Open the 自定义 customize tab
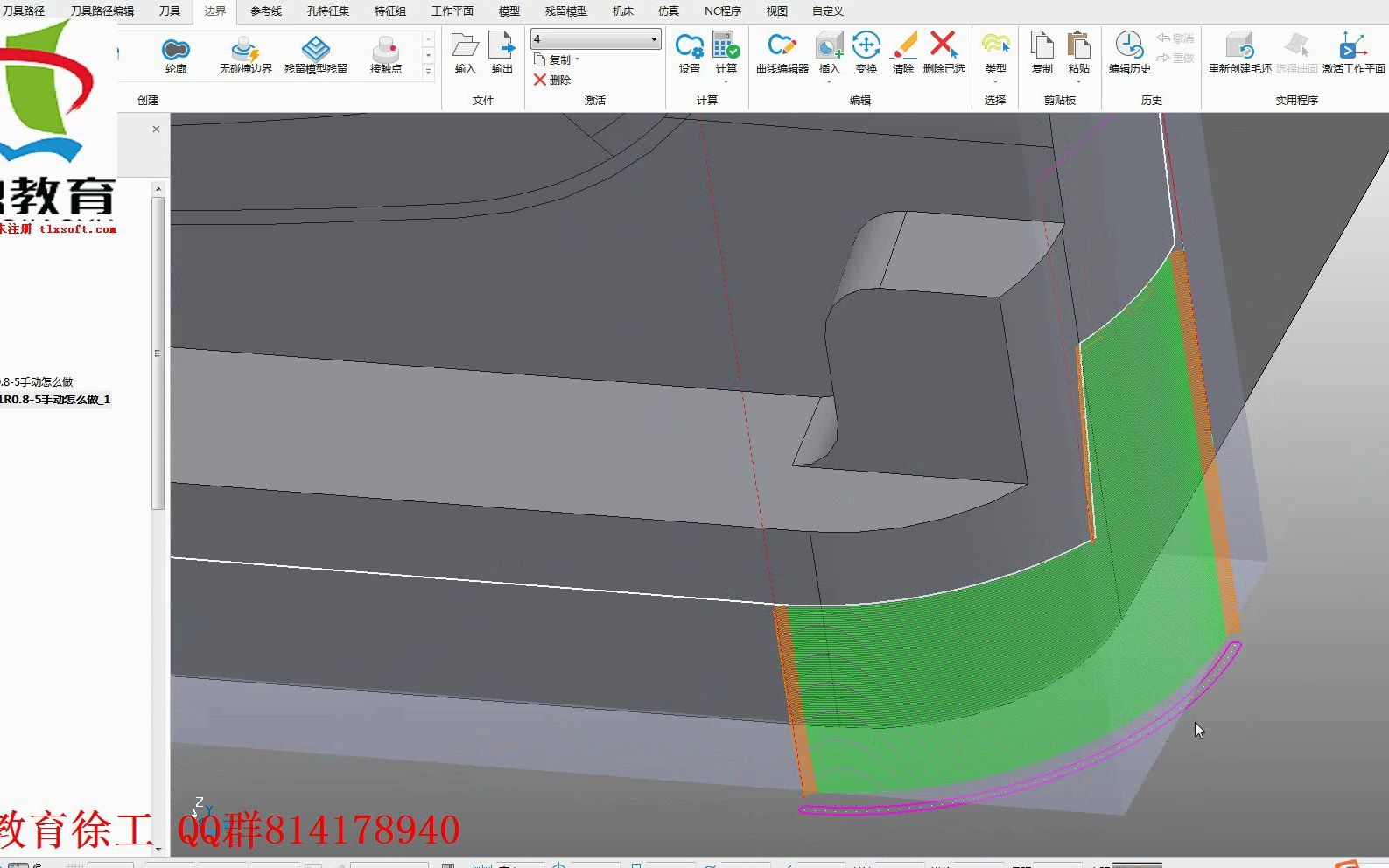This screenshot has width=1389, height=868. coord(828,11)
